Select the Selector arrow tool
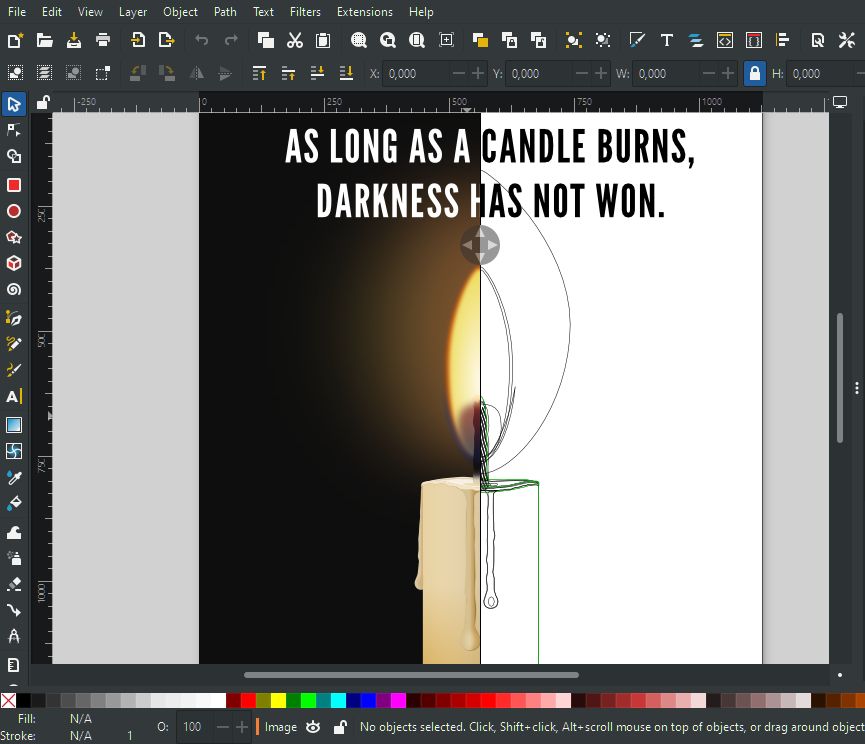This screenshot has height=744, width=865. point(14,104)
